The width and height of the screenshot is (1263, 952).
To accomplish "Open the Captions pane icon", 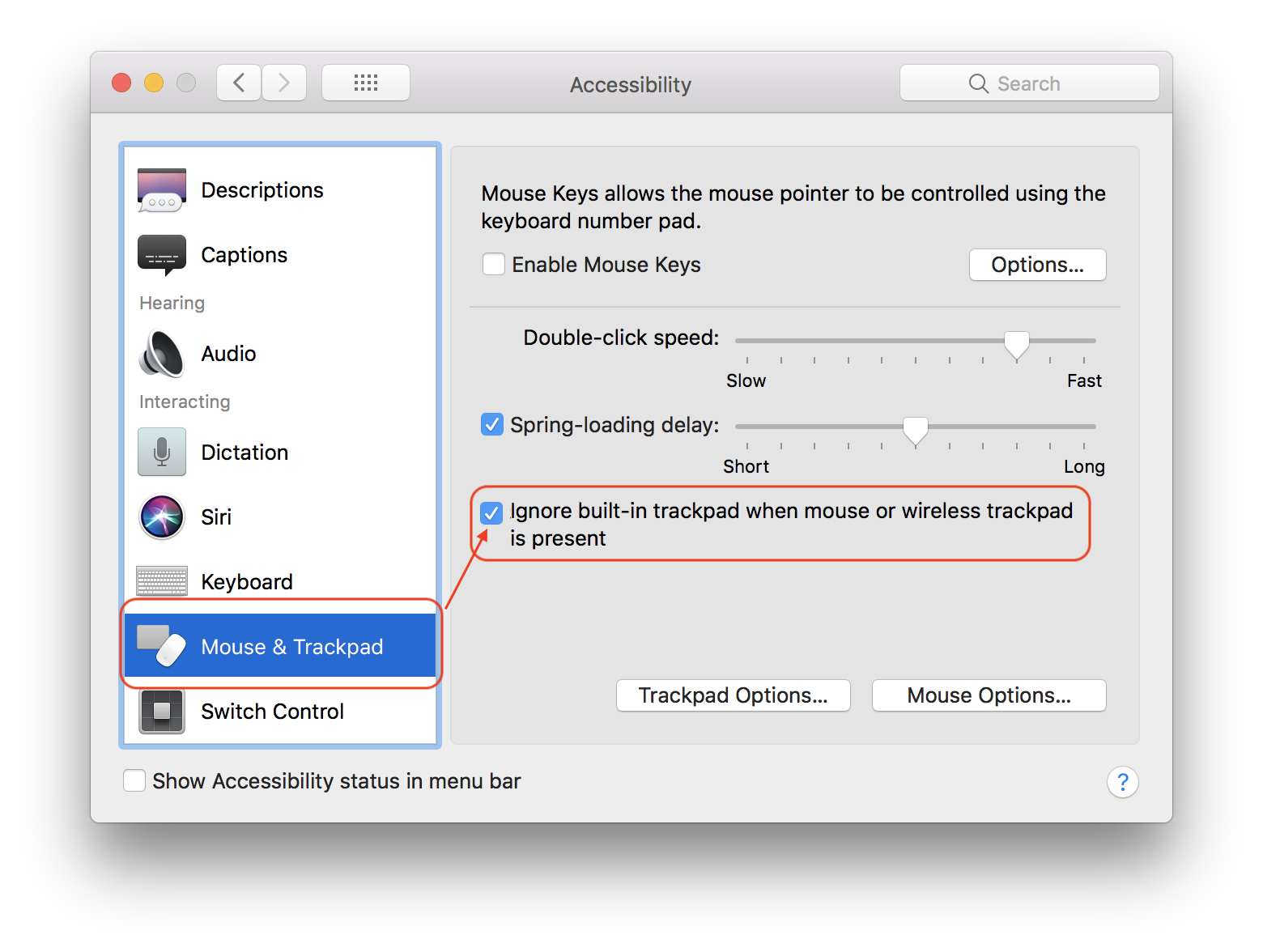I will [x=162, y=255].
